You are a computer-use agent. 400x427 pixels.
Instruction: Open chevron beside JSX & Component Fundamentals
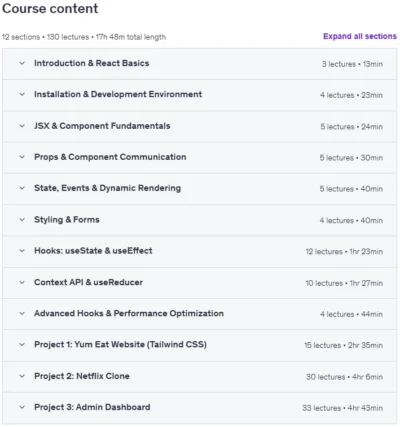click(x=22, y=126)
